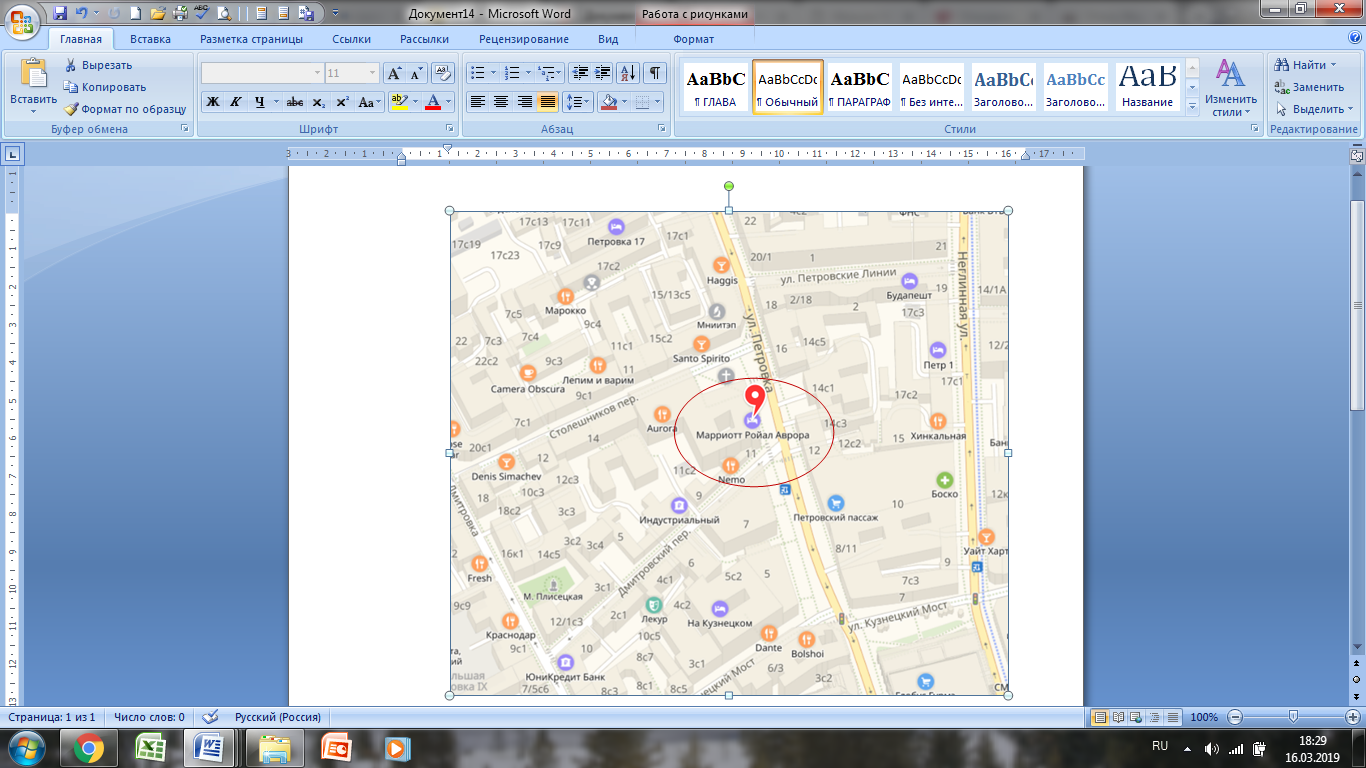Image resolution: width=1366 pixels, height=768 pixels.
Task: Click the Office button
Action: point(23,20)
